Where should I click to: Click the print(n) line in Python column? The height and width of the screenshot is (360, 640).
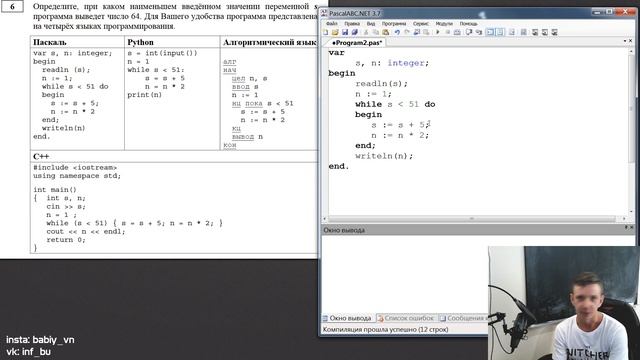[144, 95]
